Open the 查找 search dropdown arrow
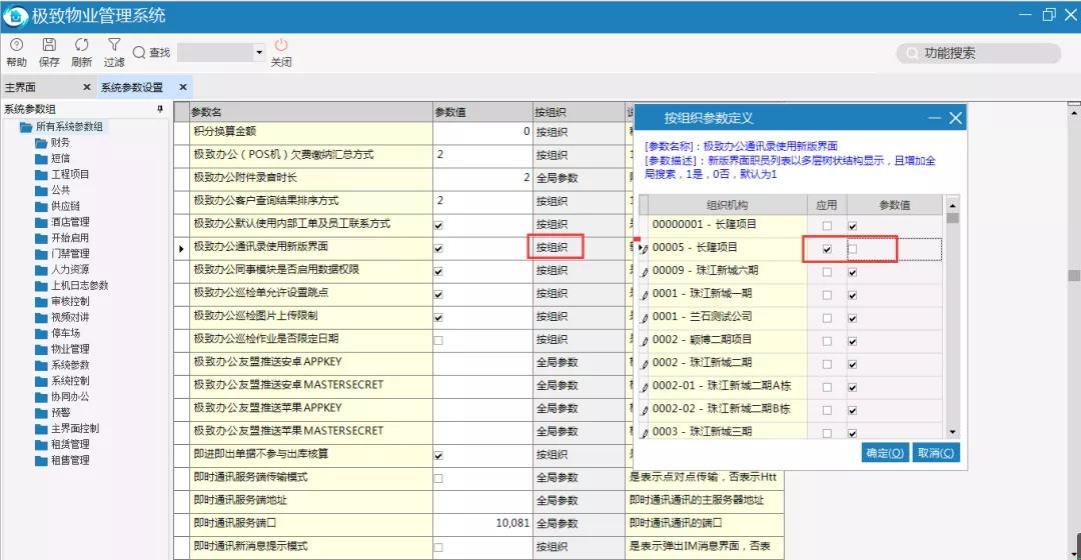This screenshot has width=1081, height=560. click(x=259, y=52)
